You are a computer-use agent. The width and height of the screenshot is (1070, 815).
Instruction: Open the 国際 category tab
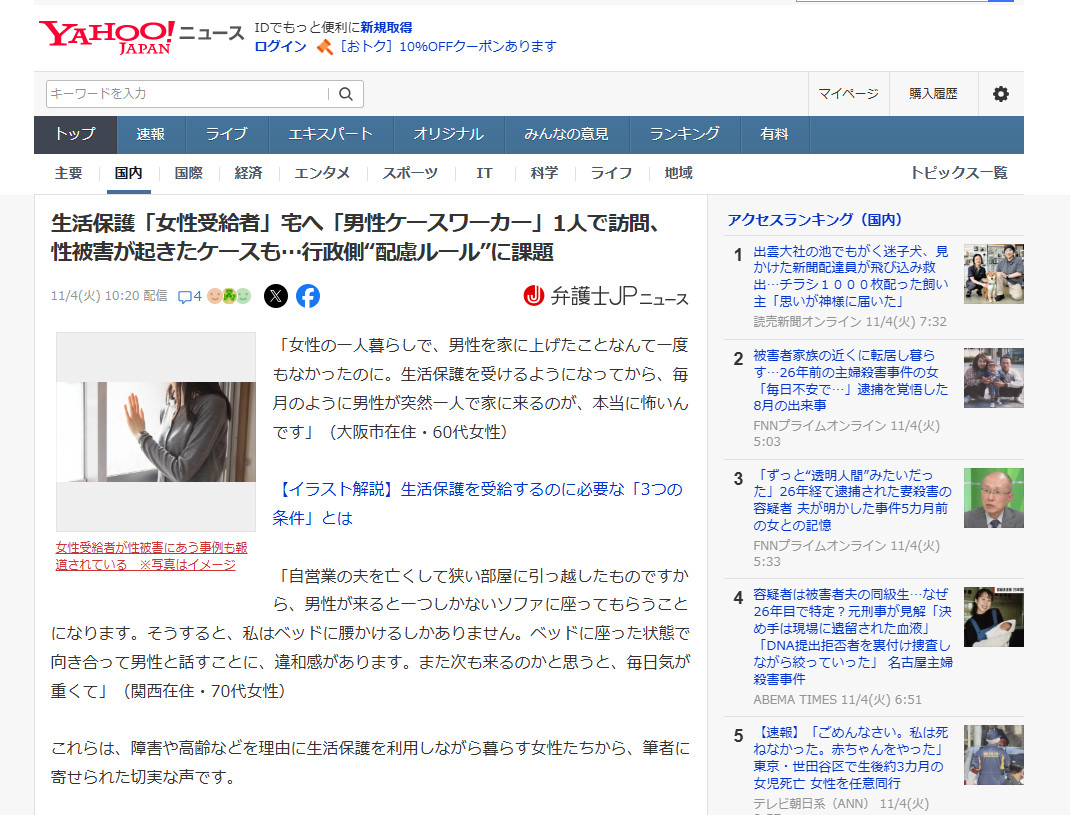pyautogui.click(x=189, y=173)
